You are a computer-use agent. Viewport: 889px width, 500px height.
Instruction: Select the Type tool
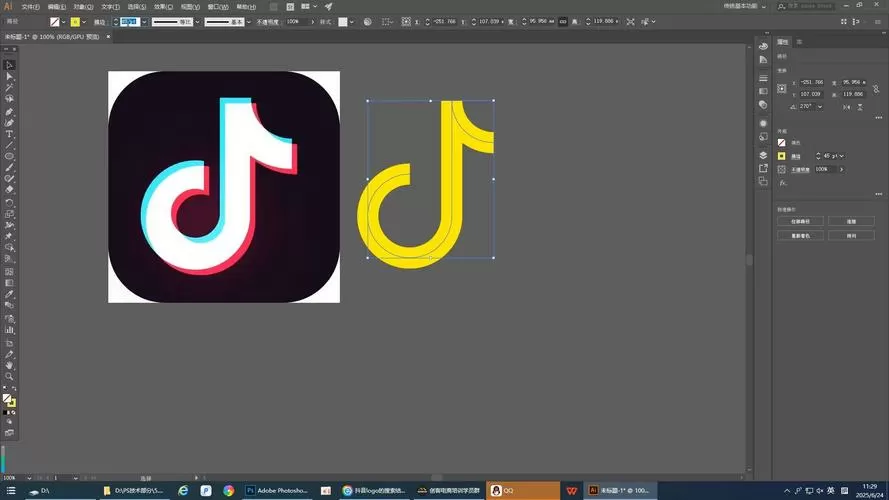[x=9, y=134]
